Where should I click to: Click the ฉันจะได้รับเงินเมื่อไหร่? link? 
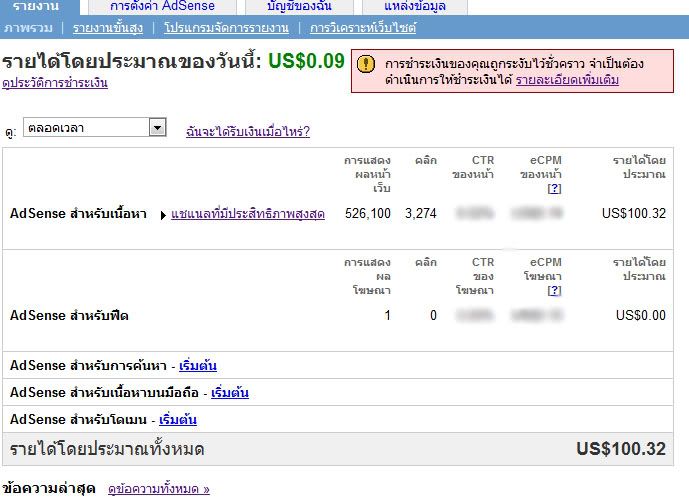(248, 131)
